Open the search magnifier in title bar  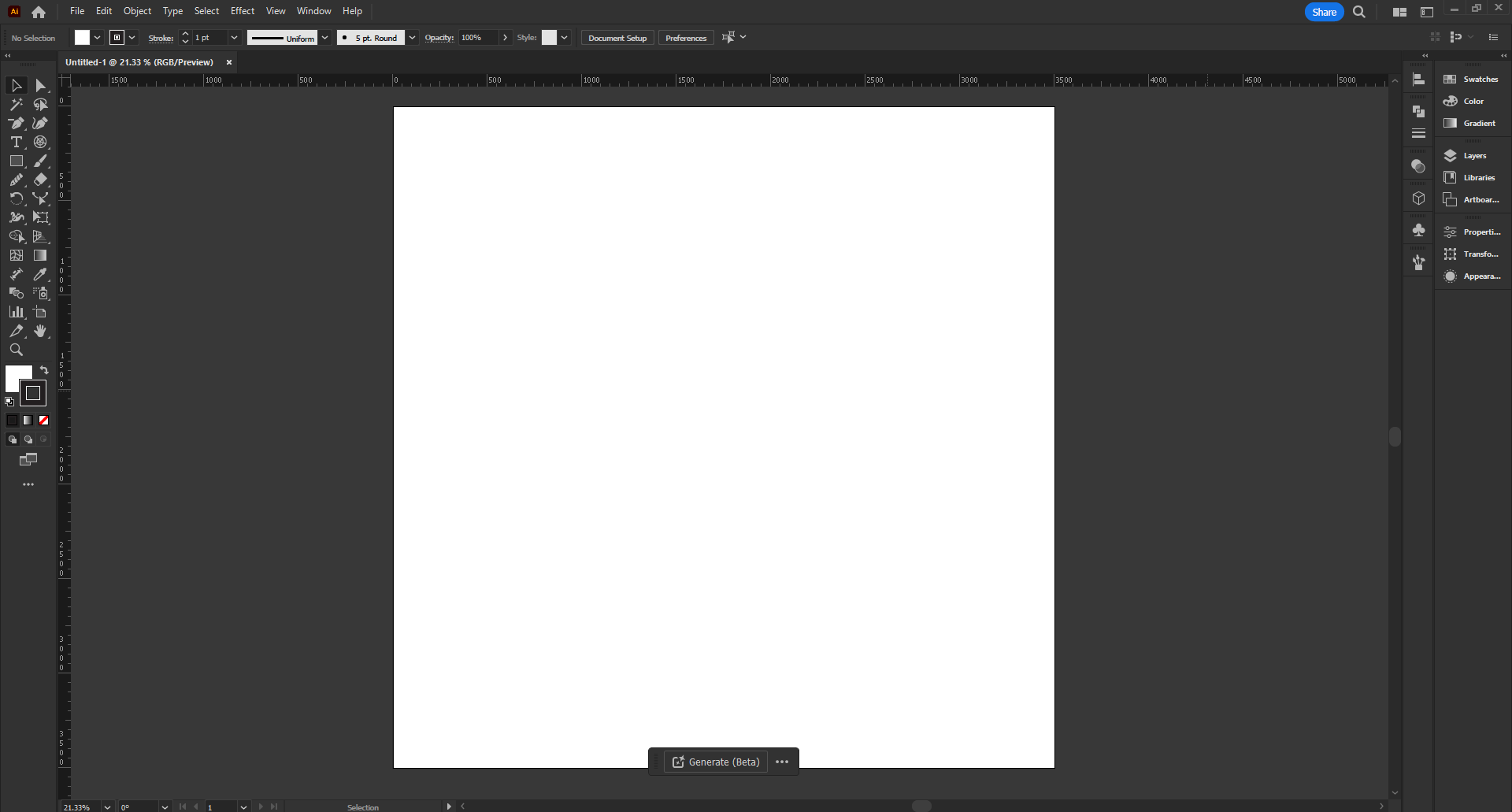(x=1359, y=12)
